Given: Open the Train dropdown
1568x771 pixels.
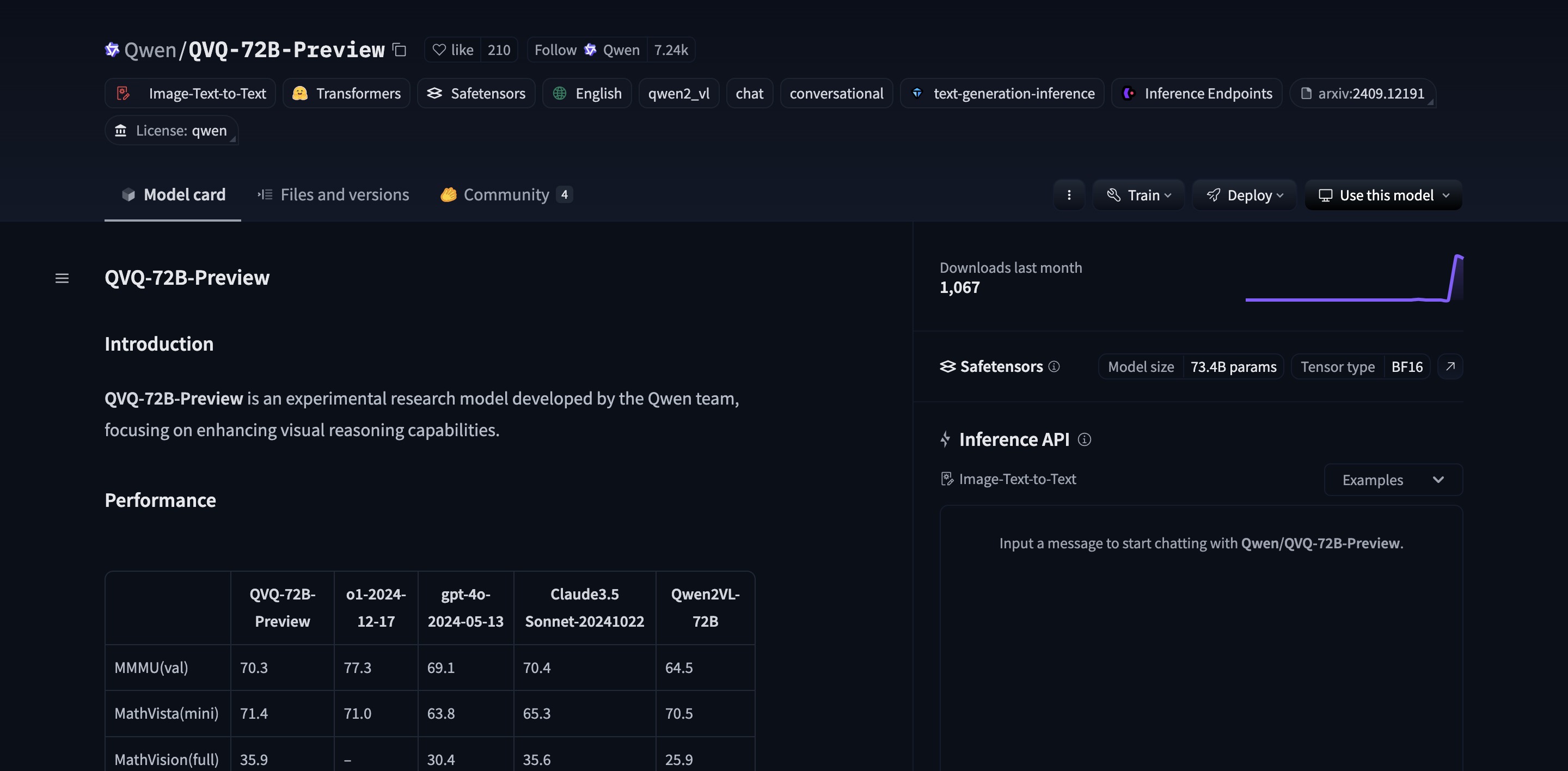Looking at the screenshot, I should coord(1138,195).
